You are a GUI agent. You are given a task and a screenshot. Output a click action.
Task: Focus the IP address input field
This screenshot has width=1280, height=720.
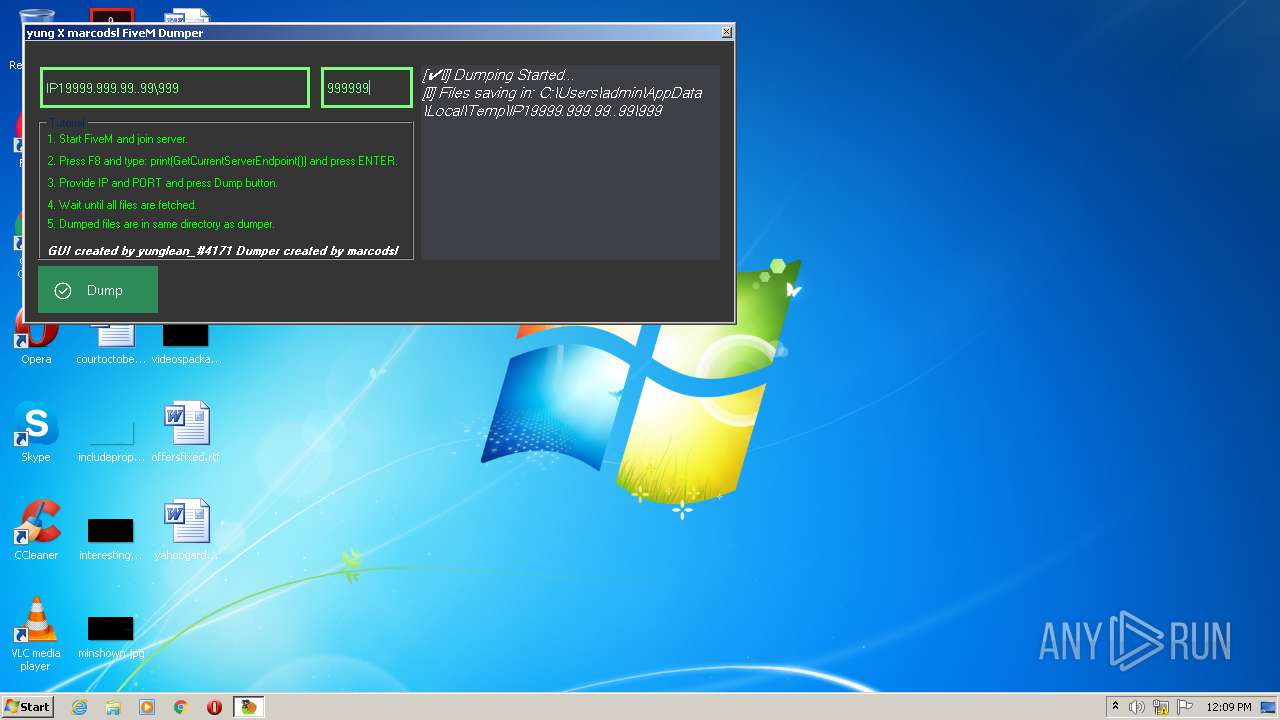(175, 88)
